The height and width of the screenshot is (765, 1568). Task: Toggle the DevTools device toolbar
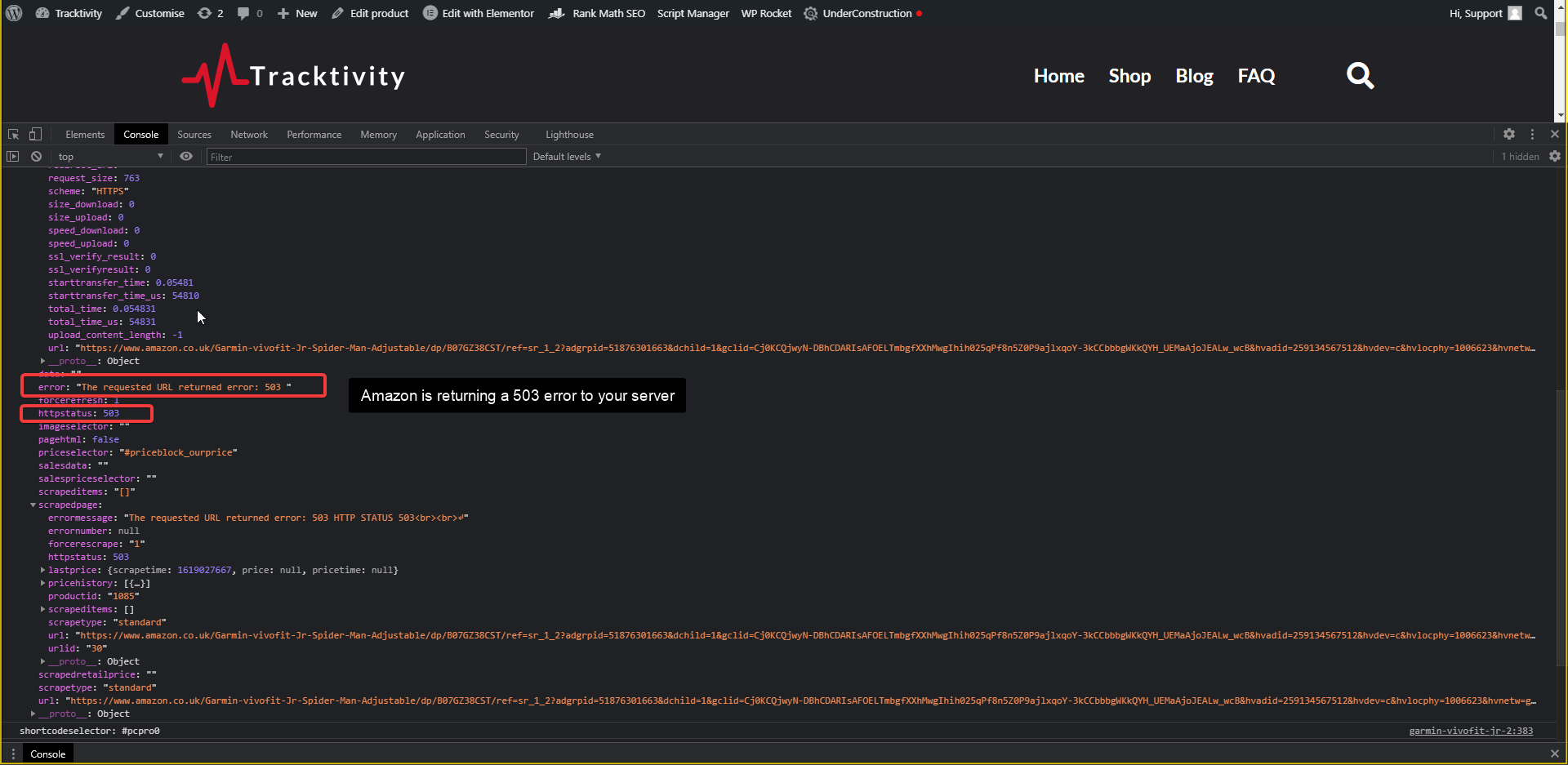point(35,134)
